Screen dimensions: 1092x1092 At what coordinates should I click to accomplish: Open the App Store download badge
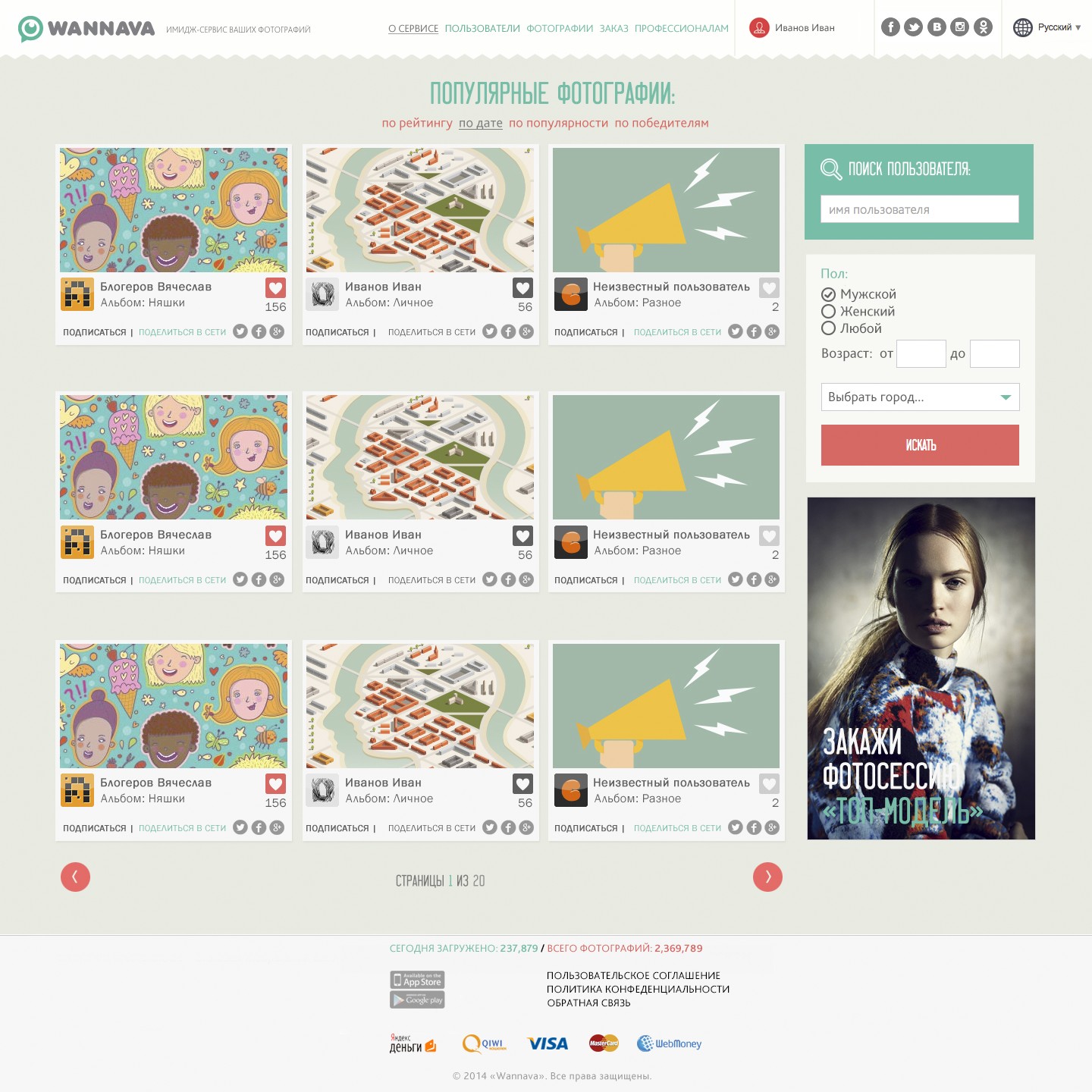[417, 980]
